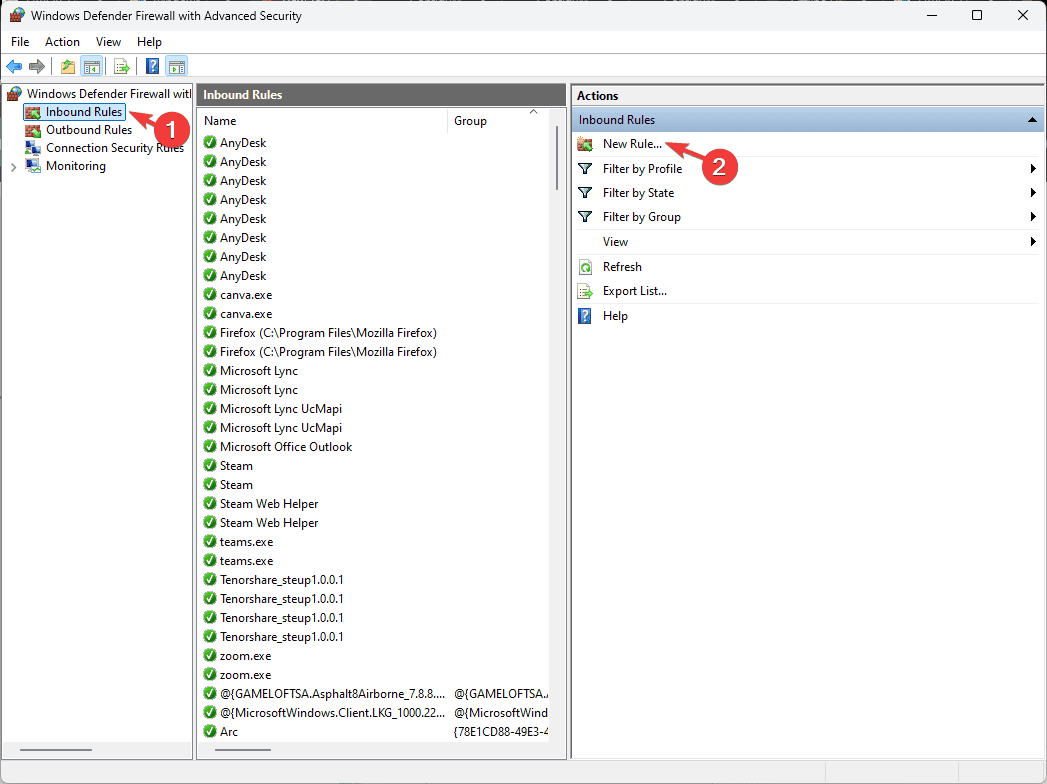Click Filter by Profile action
The height and width of the screenshot is (784, 1047).
[x=642, y=169]
